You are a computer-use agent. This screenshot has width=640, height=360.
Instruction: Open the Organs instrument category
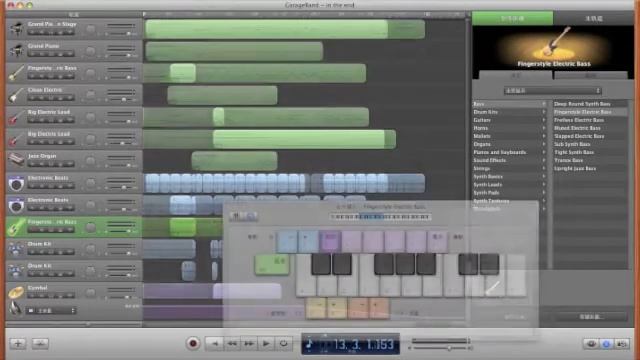tap(509, 144)
